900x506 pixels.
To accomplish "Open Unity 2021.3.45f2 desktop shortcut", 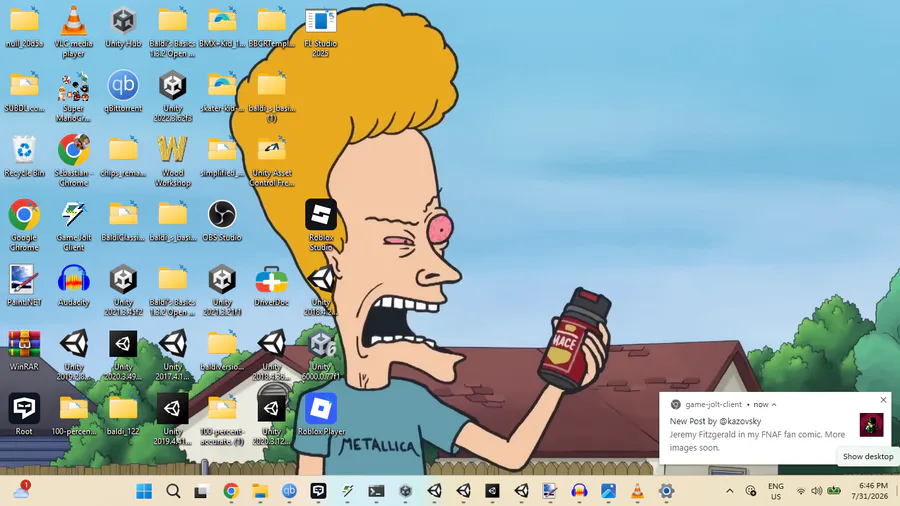I will click(x=123, y=290).
